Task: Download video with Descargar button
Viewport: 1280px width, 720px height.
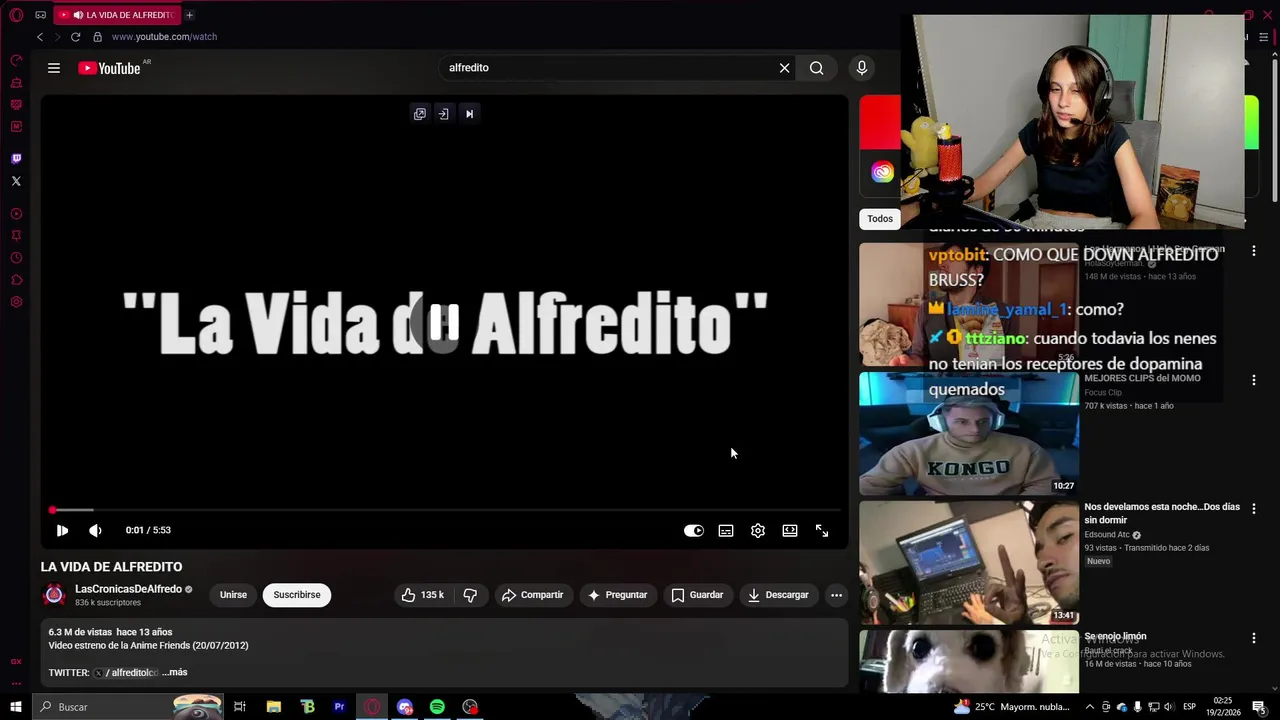Action: [778, 595]
